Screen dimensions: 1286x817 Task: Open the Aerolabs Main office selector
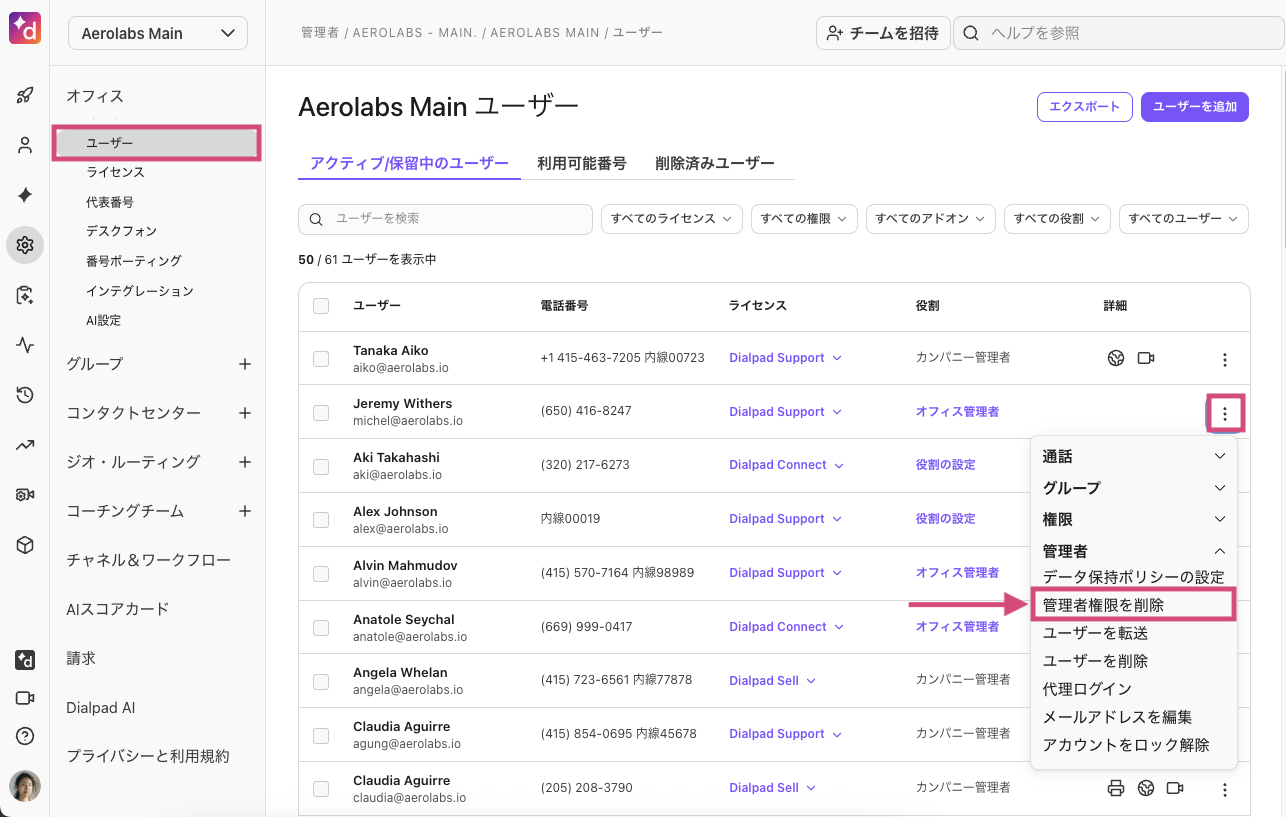[158, 33]
